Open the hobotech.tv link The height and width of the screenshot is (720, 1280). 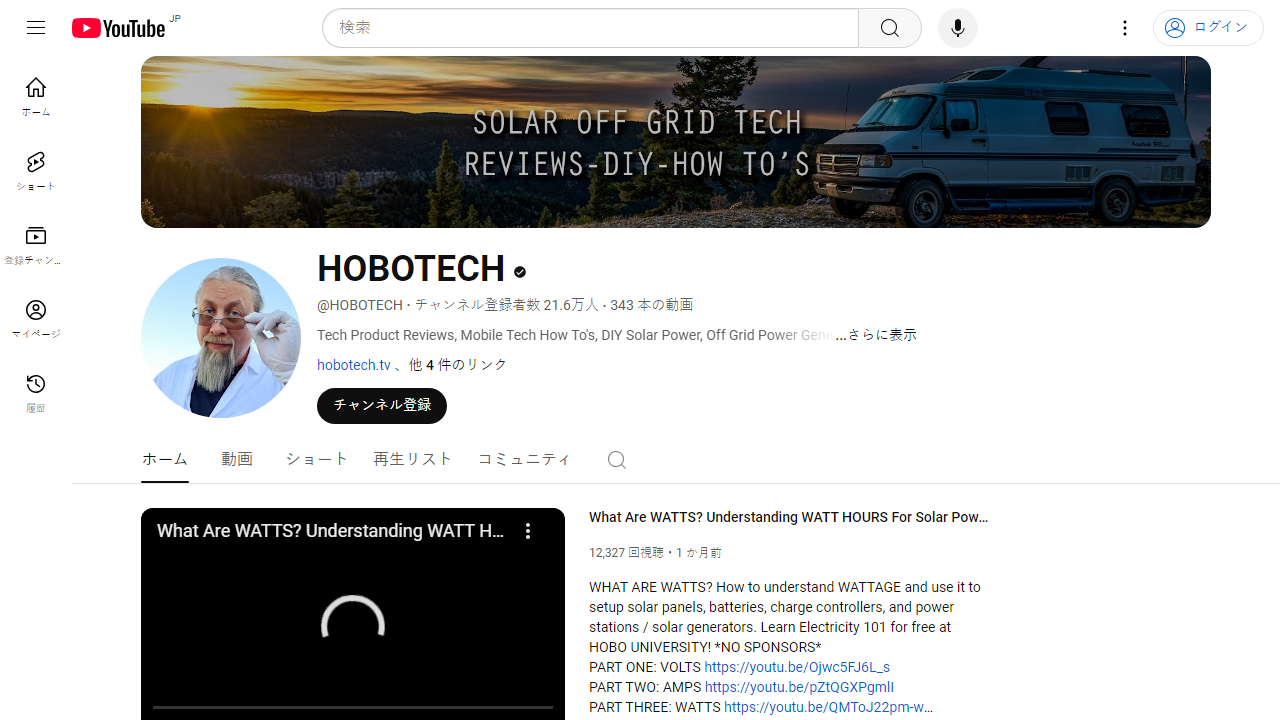[354, 365]
